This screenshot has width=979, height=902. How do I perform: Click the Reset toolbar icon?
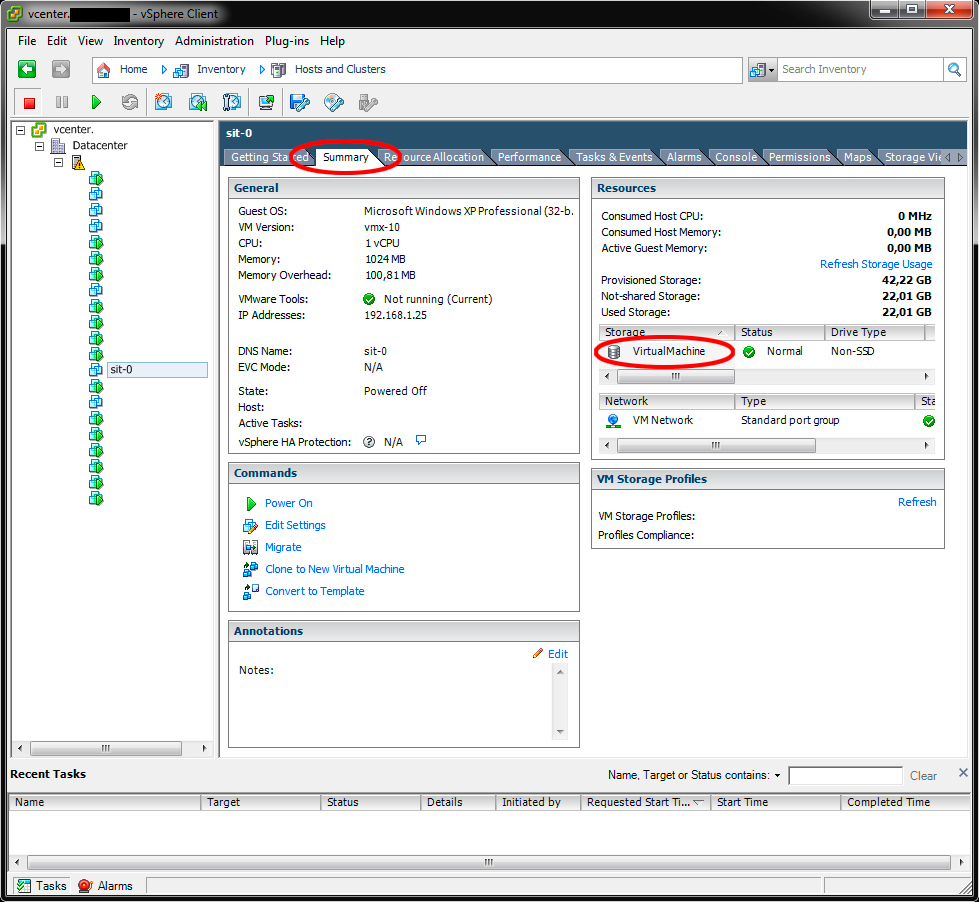pyautogui.click(x=129, y=102)
